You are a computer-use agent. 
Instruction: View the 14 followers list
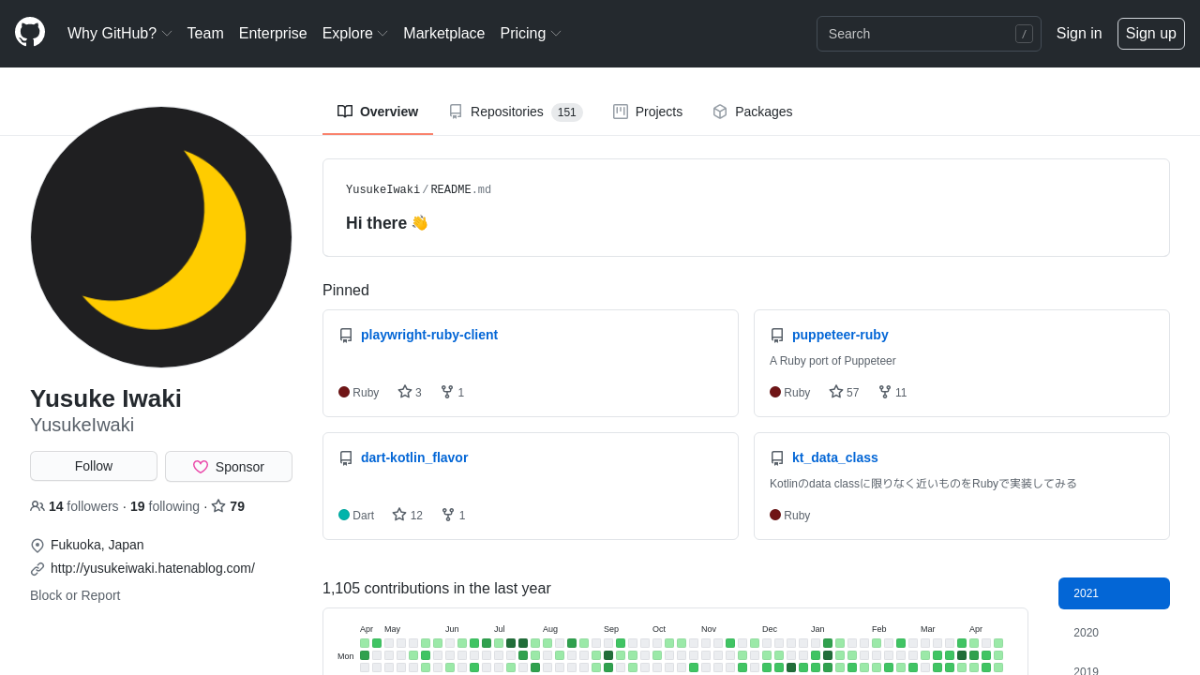click(74, 506)
